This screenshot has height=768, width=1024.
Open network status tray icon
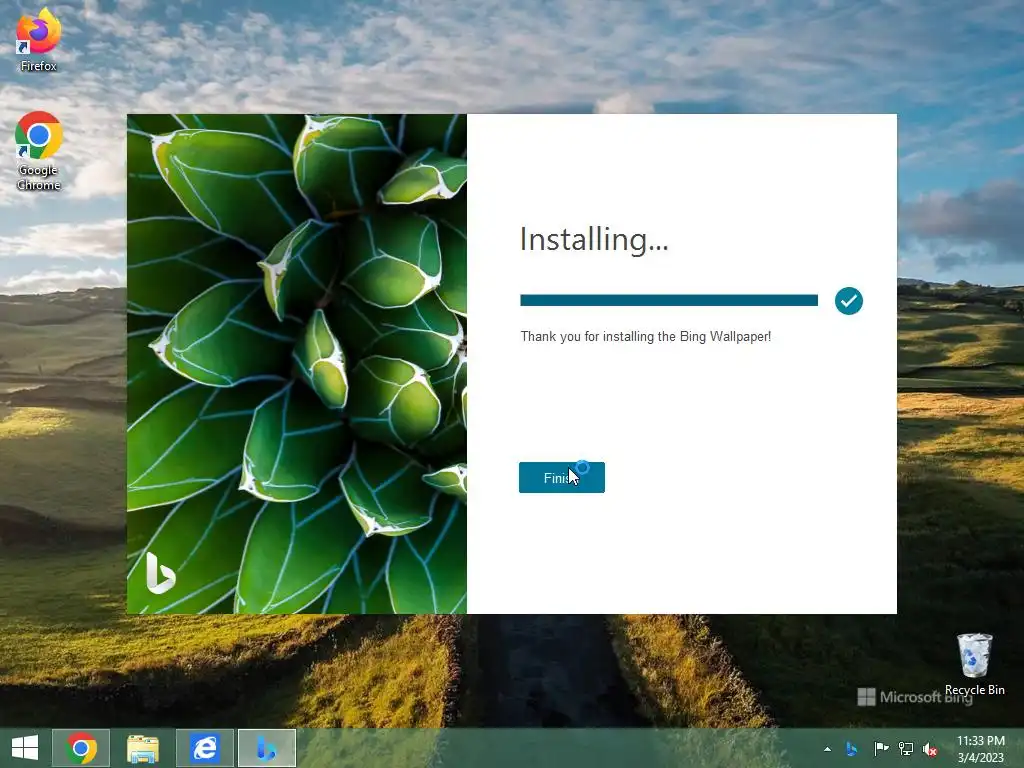[906, 748]
